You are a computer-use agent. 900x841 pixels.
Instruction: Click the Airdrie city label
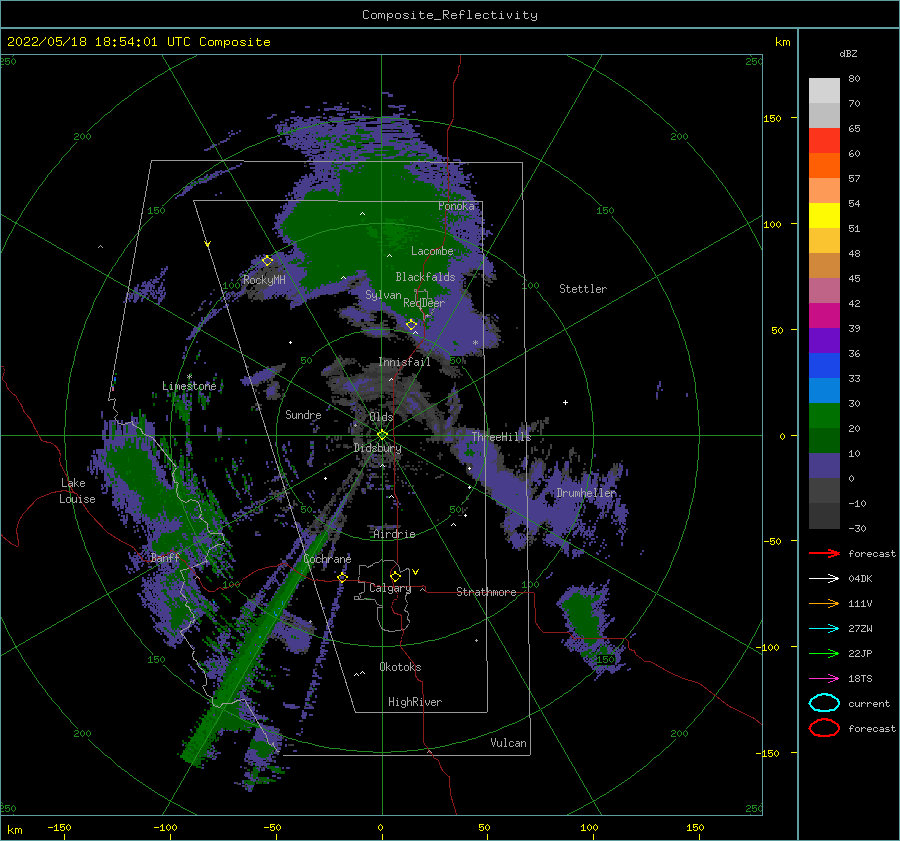click(x=394, y=534)
